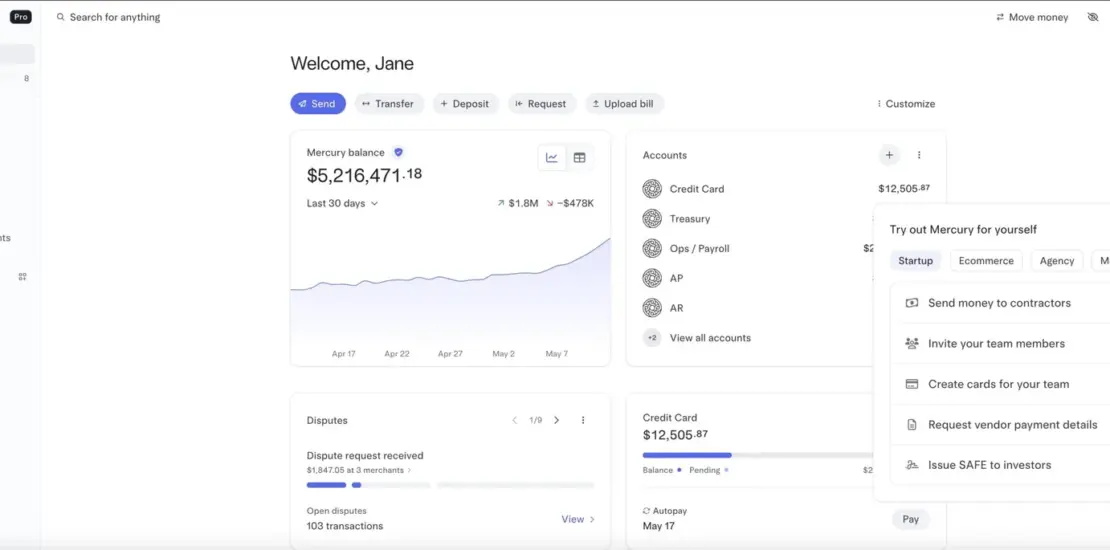Click the Pay button on Credit Card
The image size is (1110, 550).
coord(910,519)
